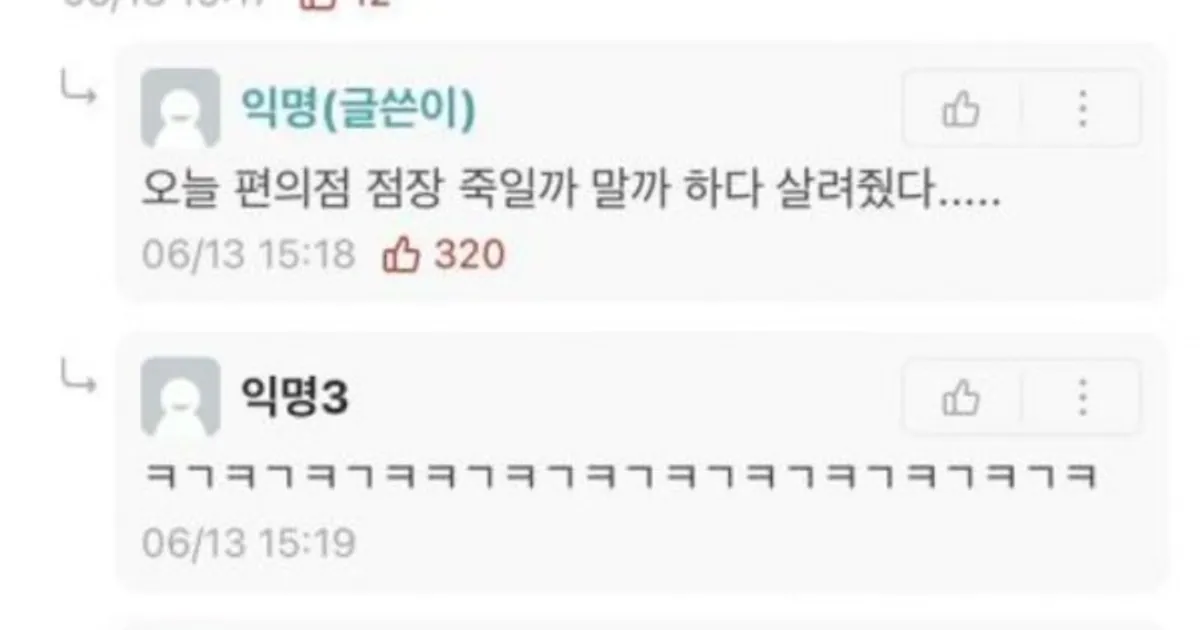Image resolution: width=1200 pixels, height=630 pixels.
Task: Click the ㅋㄱㅋㄱ laughing comment text
Action: (621, 476)
